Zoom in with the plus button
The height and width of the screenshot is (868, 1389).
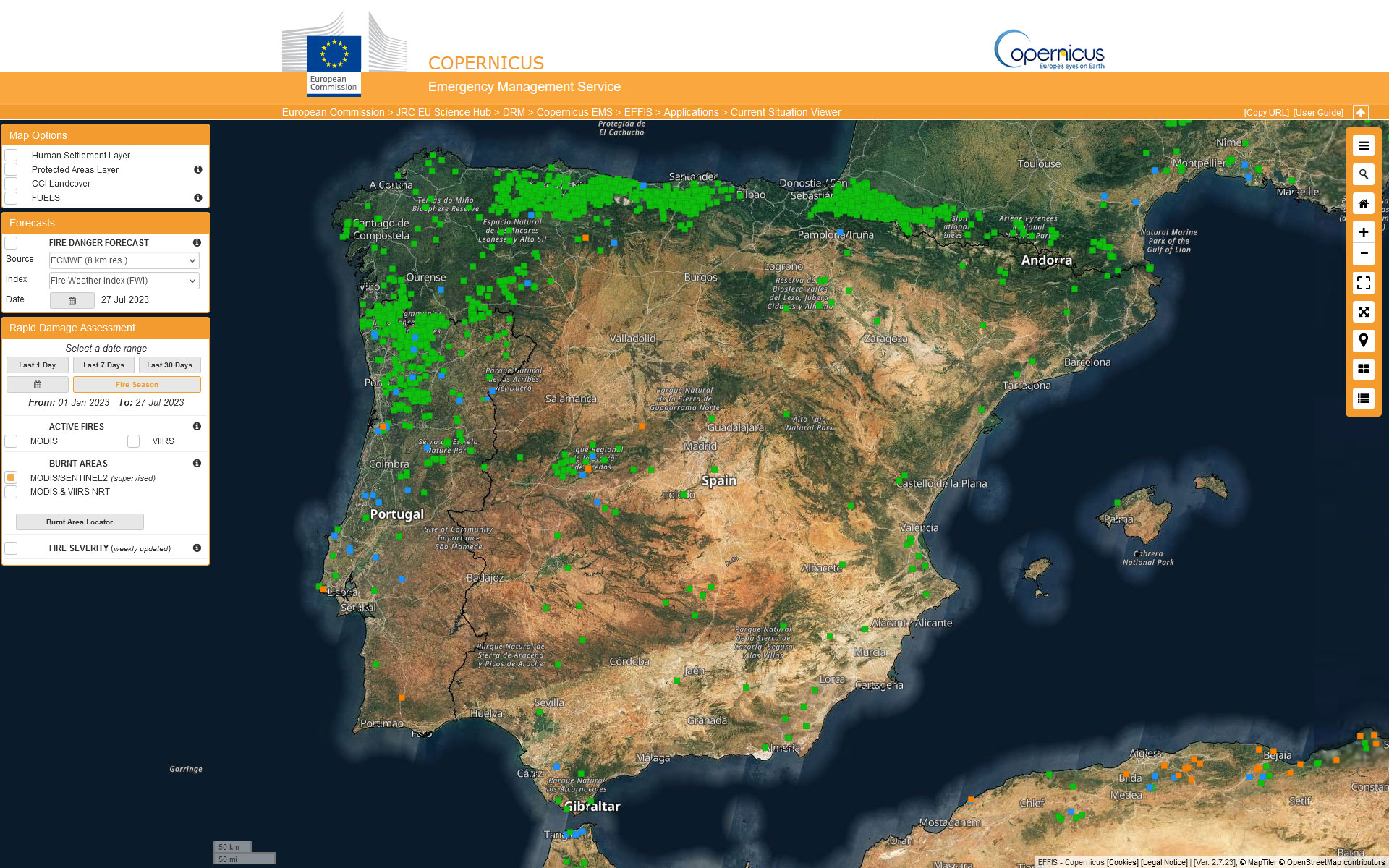[1363, 232]
